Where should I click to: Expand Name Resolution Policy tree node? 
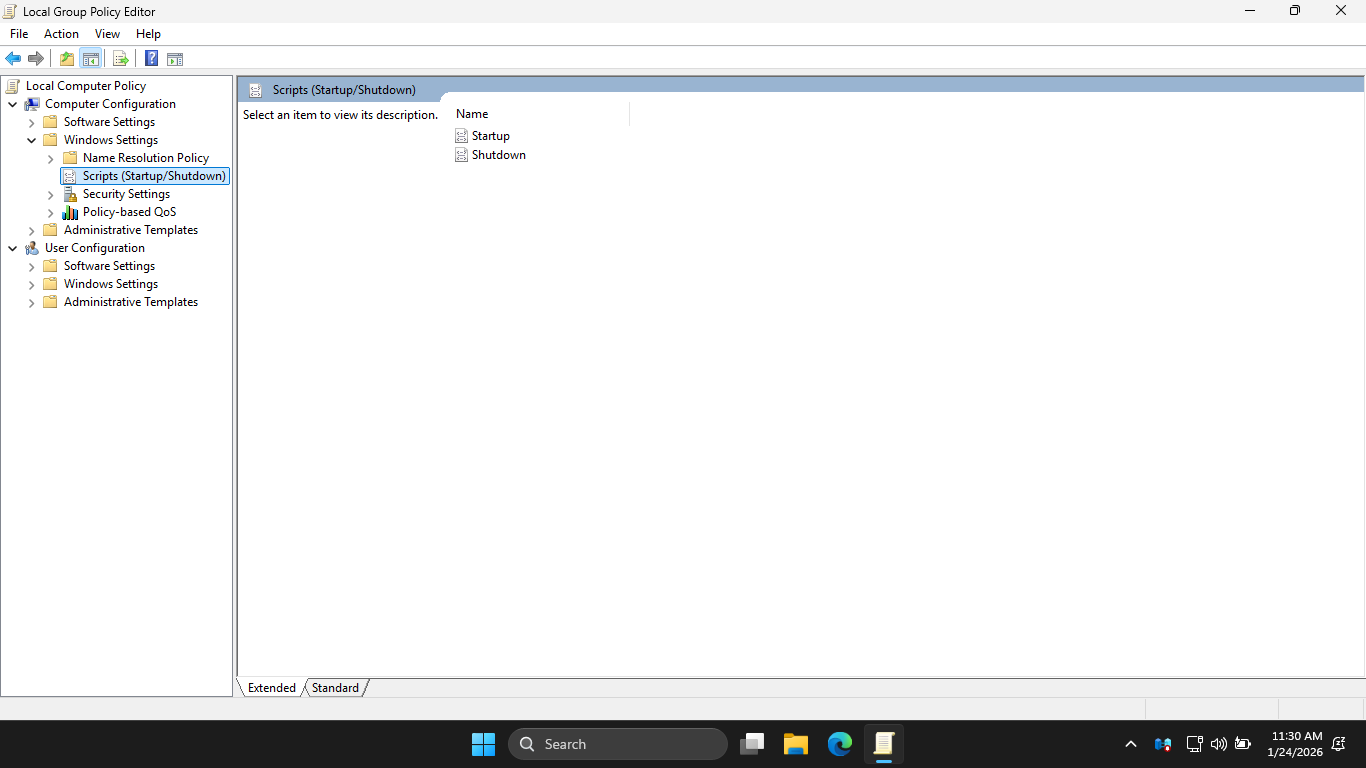[51, 159]
